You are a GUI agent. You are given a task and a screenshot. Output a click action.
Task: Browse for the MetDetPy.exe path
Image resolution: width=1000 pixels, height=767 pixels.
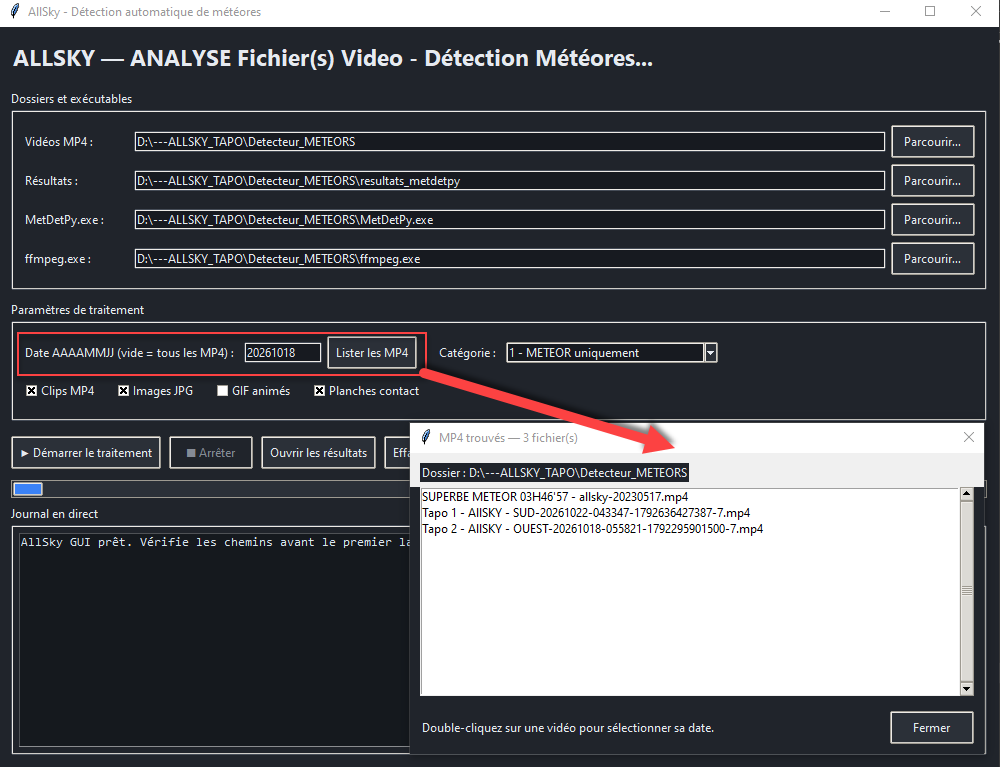click(x=932, y=219)
